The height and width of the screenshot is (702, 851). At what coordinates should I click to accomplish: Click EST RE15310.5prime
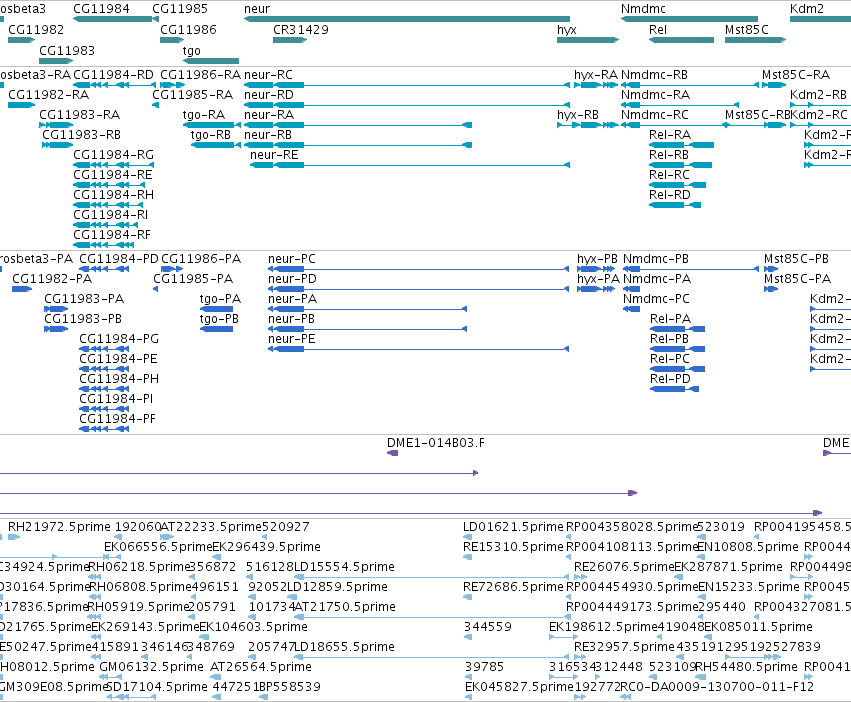point(467,557)
